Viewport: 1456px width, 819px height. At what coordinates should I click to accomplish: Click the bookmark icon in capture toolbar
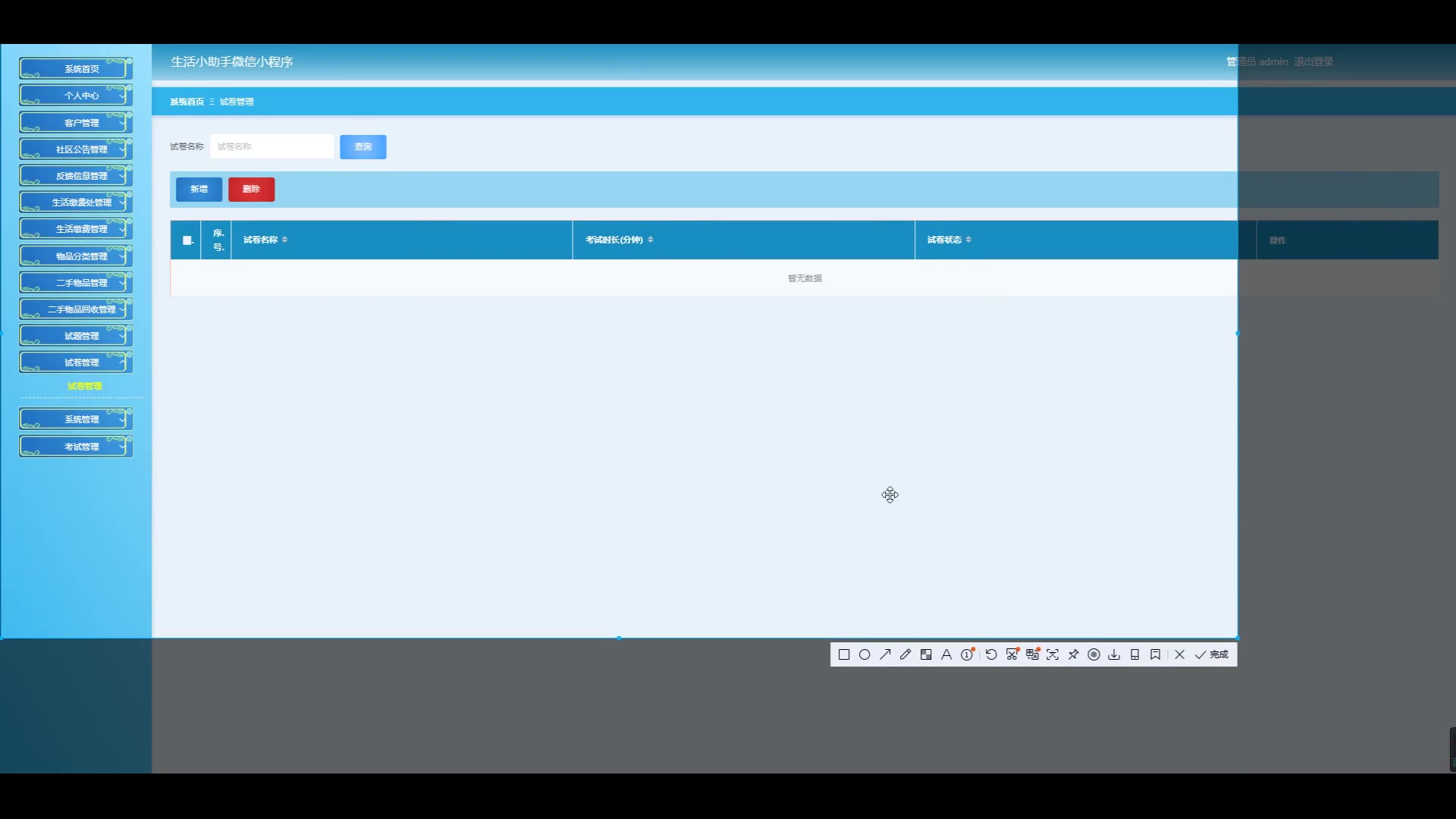1155,654
